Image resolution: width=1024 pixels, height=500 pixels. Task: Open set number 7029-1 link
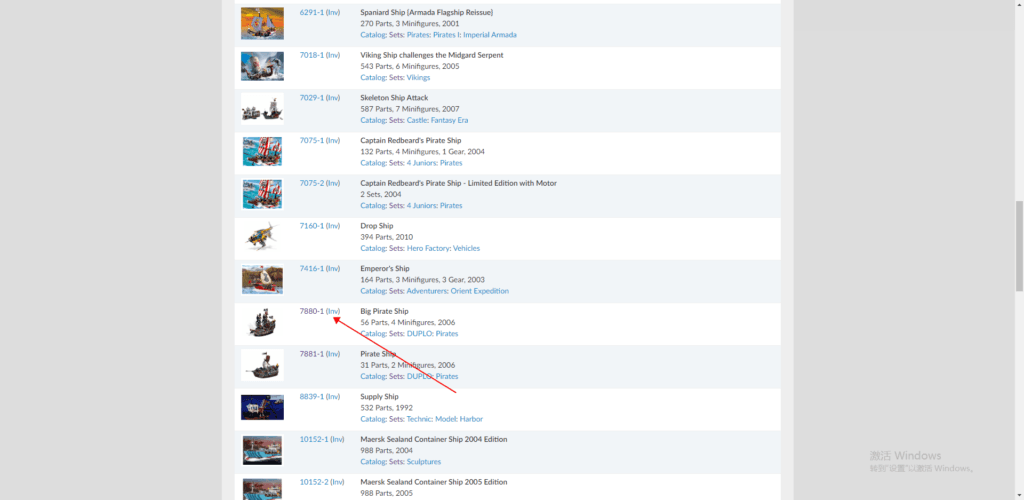(x=312, y=98)
